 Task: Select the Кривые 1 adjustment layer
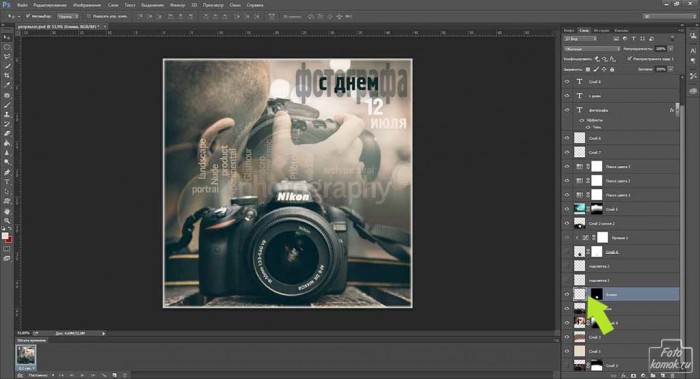pyautogui.click(x=621, y=237)
